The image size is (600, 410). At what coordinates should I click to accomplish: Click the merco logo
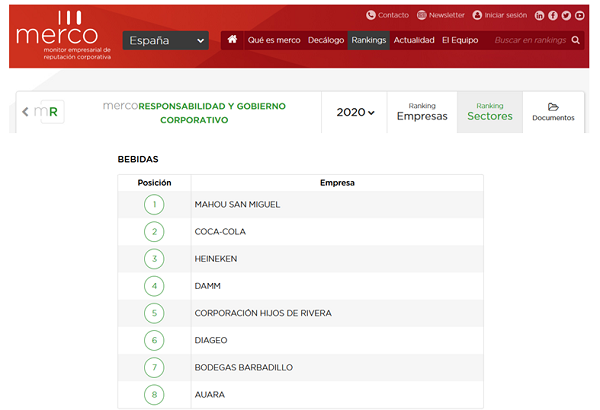coord(64,35)
